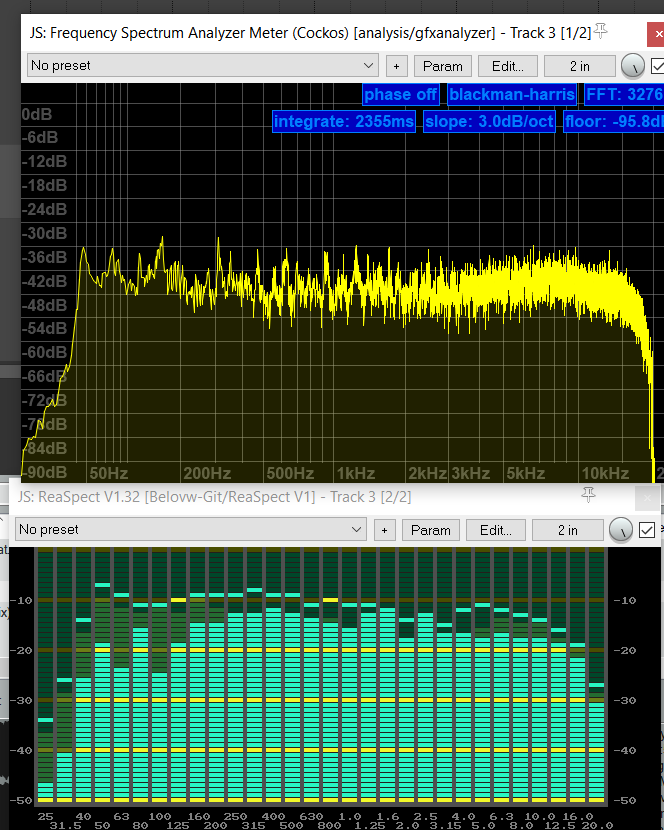The image size is (664, 830).
Task: Click the wet/dry mix knob in the analyzer
Action: pos(632,66)
